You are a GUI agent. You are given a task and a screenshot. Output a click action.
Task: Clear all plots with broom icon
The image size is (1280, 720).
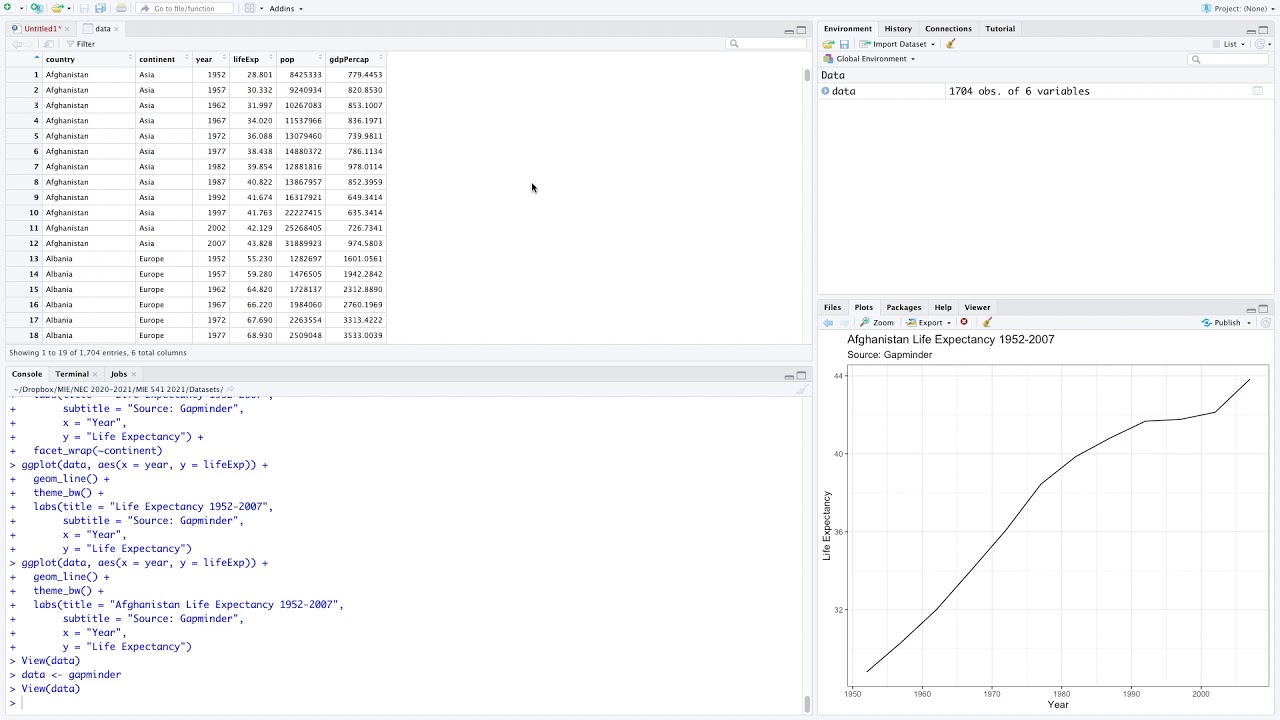tap(987, 322)
